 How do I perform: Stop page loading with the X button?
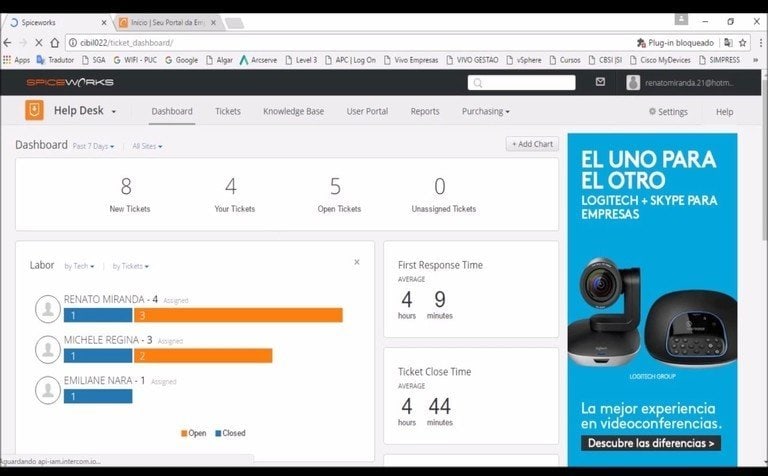coord(39,43)
